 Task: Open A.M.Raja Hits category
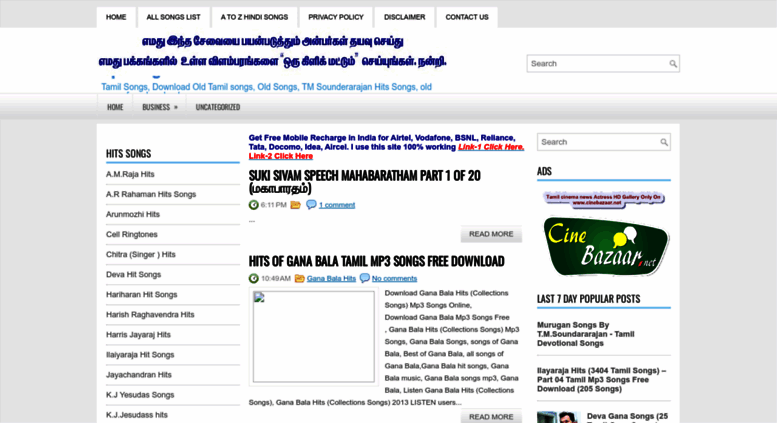click(x=130, y=174)
